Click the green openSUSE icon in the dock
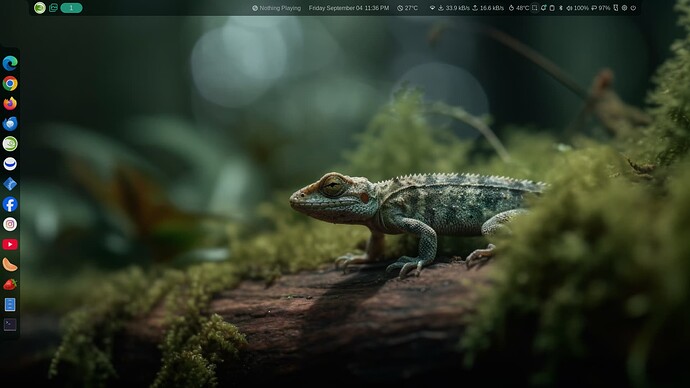Viewport: 690px width, 388px height. 10,144
